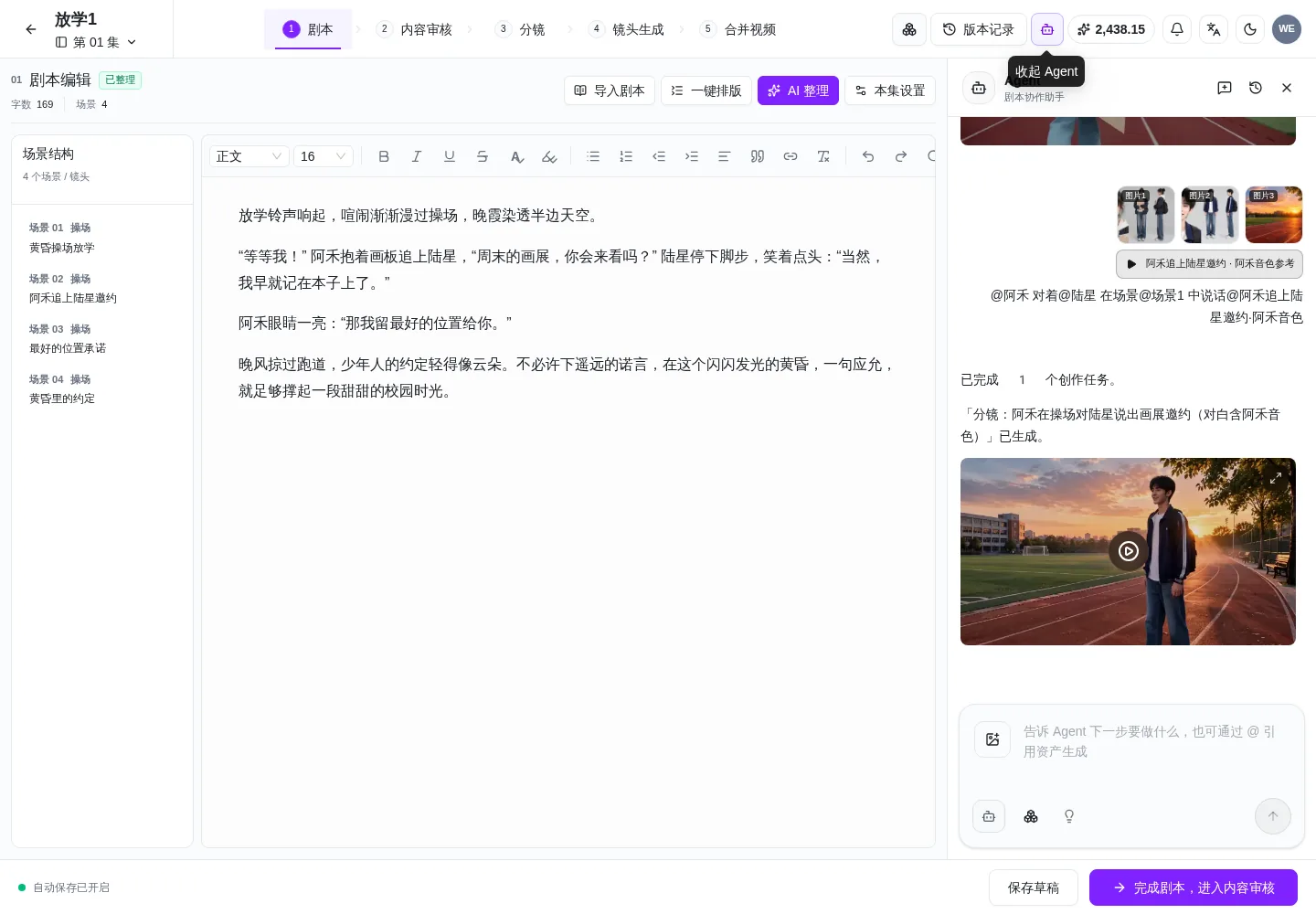Open the 第 01 集 episode dropdown

click(x=96, y=42)
